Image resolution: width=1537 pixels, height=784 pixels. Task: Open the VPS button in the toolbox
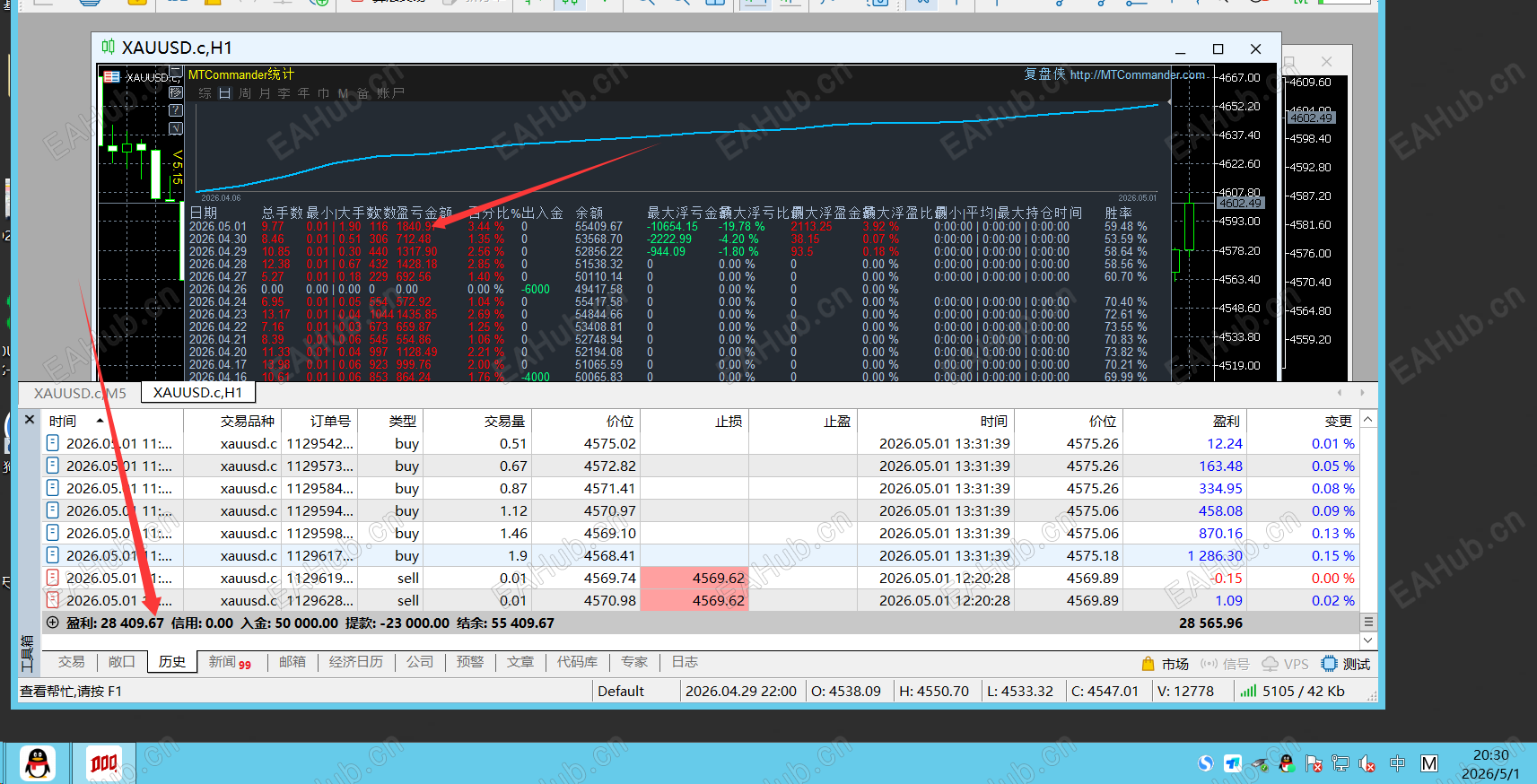1285,664
